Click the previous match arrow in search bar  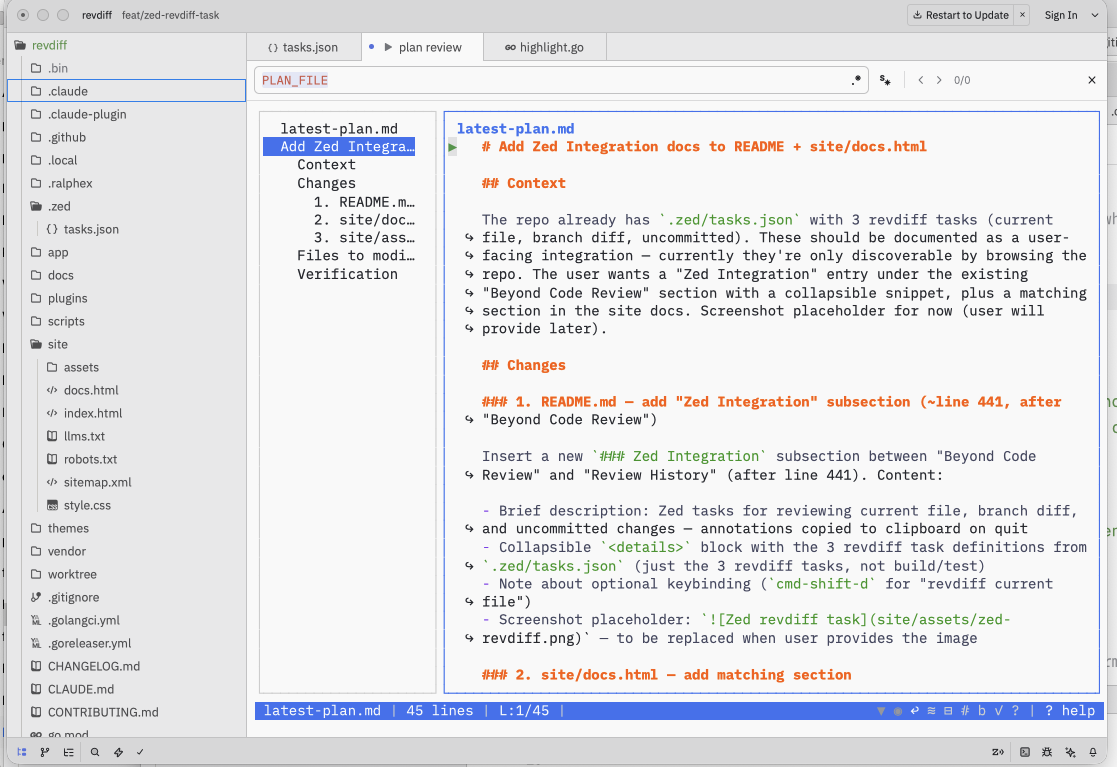click(920, 80)
